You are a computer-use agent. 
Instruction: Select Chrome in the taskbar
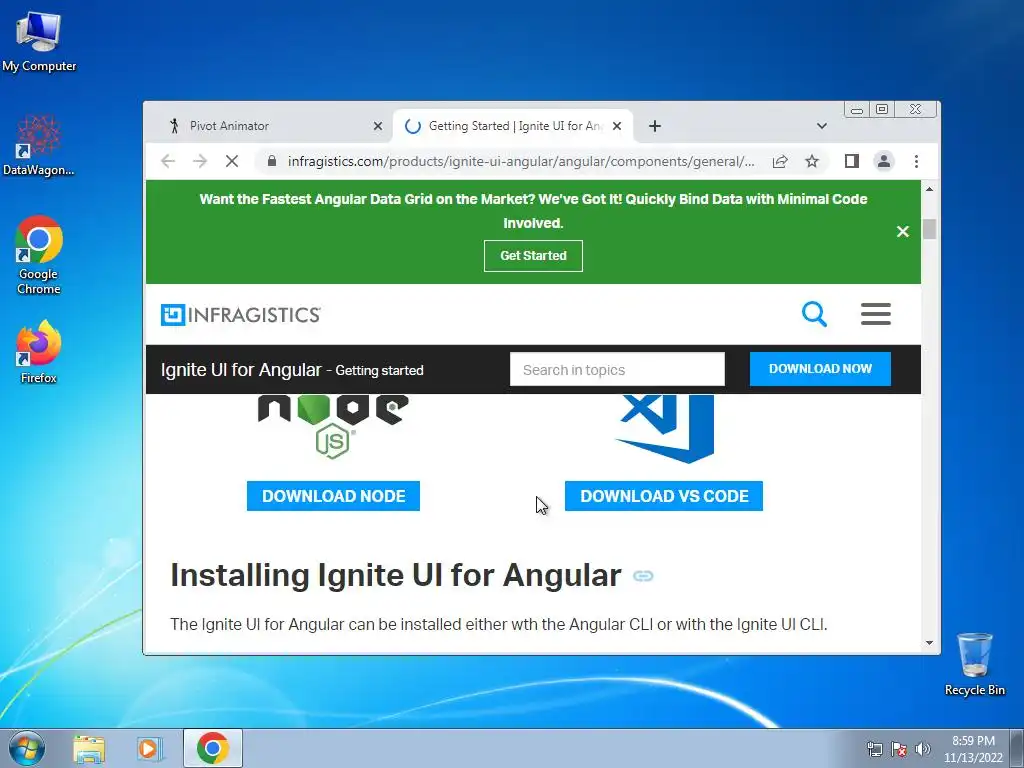[212, 748]
